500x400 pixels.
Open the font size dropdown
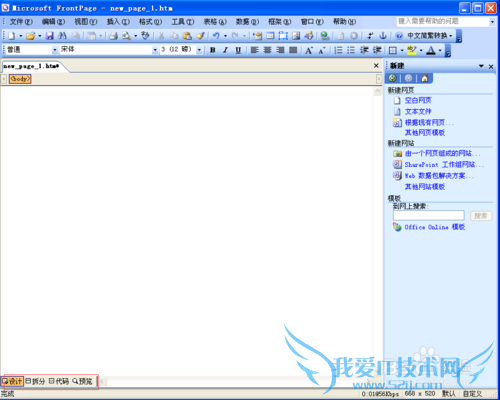[x=199, y=50]
